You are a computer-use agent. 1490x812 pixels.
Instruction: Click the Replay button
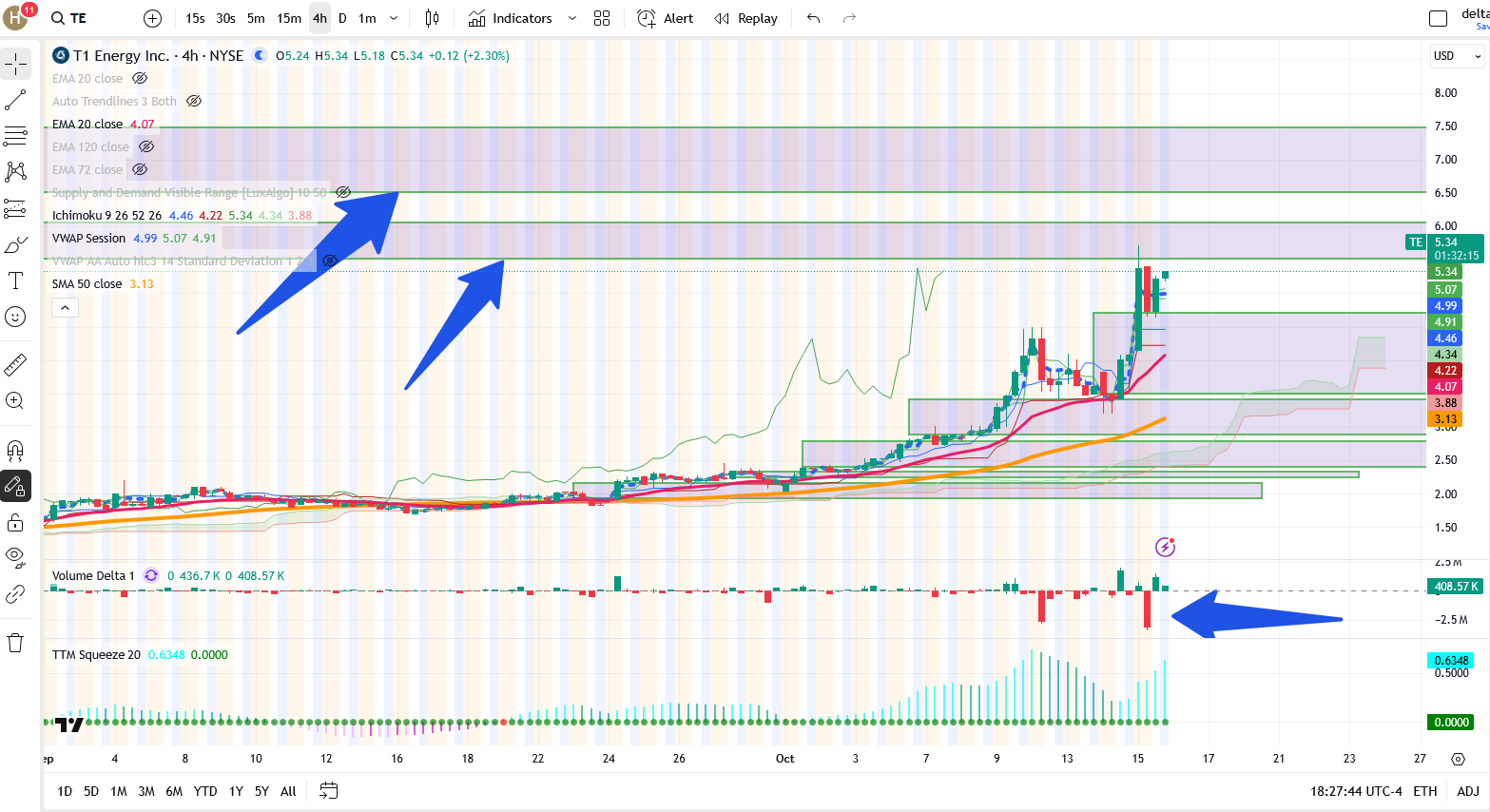[746, 18]
